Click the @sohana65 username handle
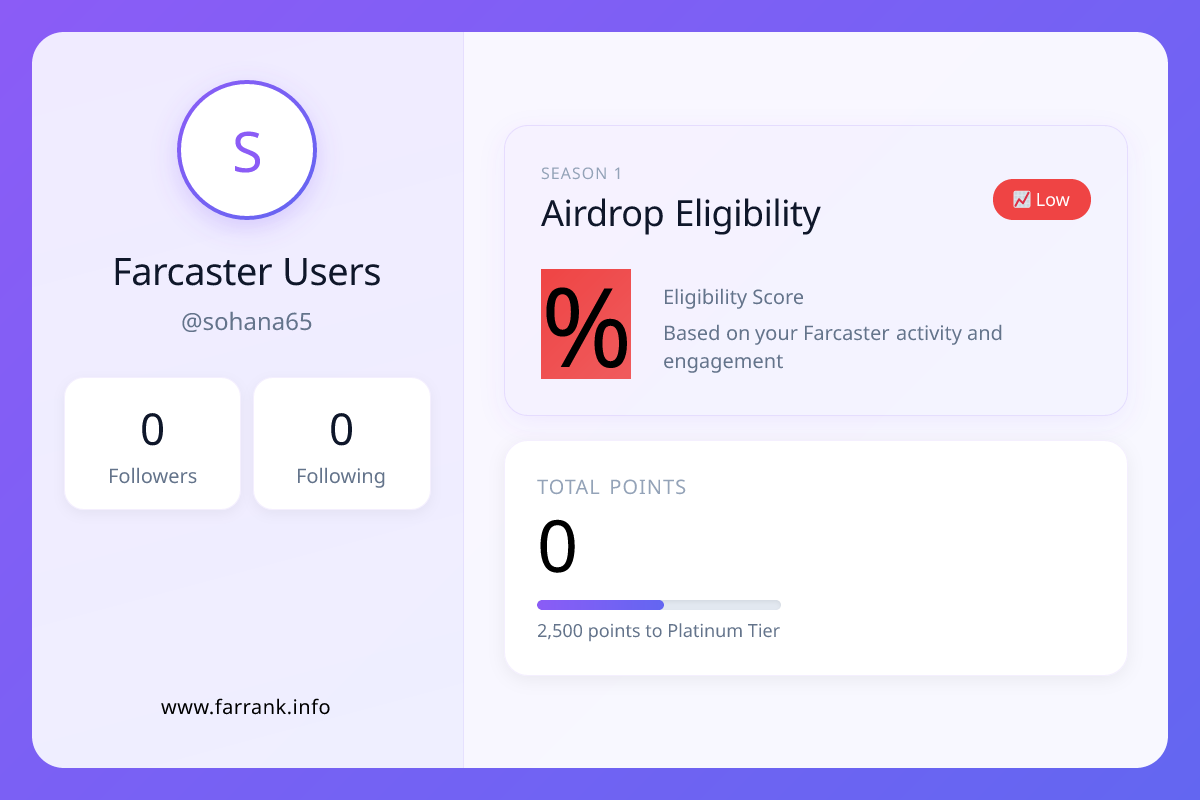1200x800 pixels. [247, 323]
